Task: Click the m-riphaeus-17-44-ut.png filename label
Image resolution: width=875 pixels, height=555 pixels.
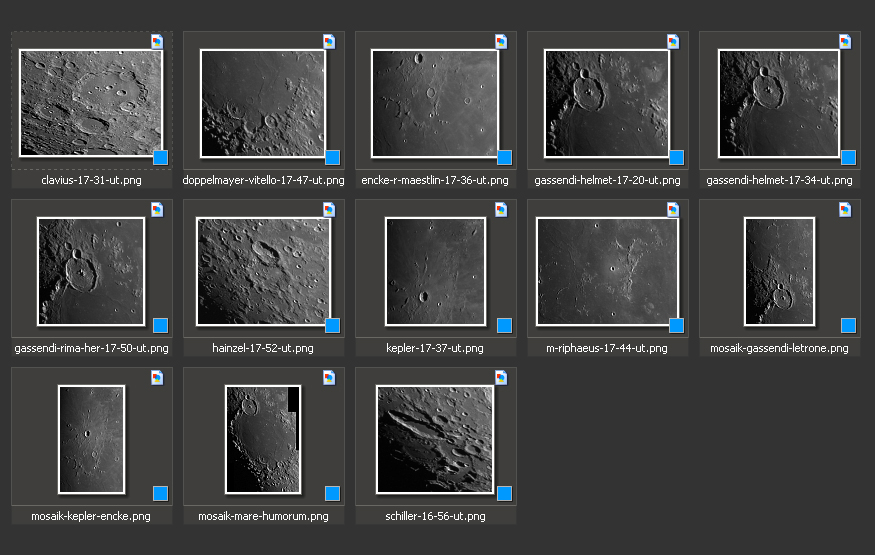Action: tap(607, 348)
